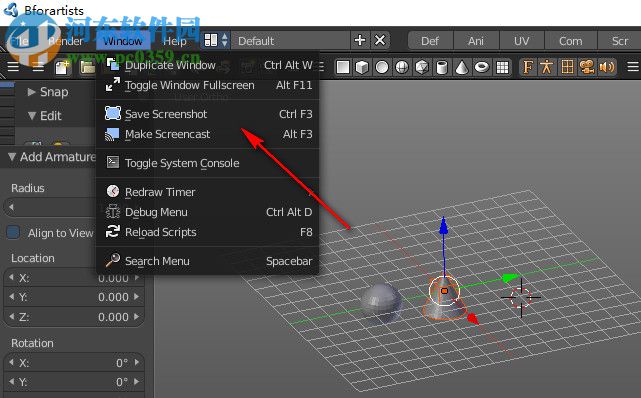
Task: Open Debug Menu entry
Action: (208, 212)
